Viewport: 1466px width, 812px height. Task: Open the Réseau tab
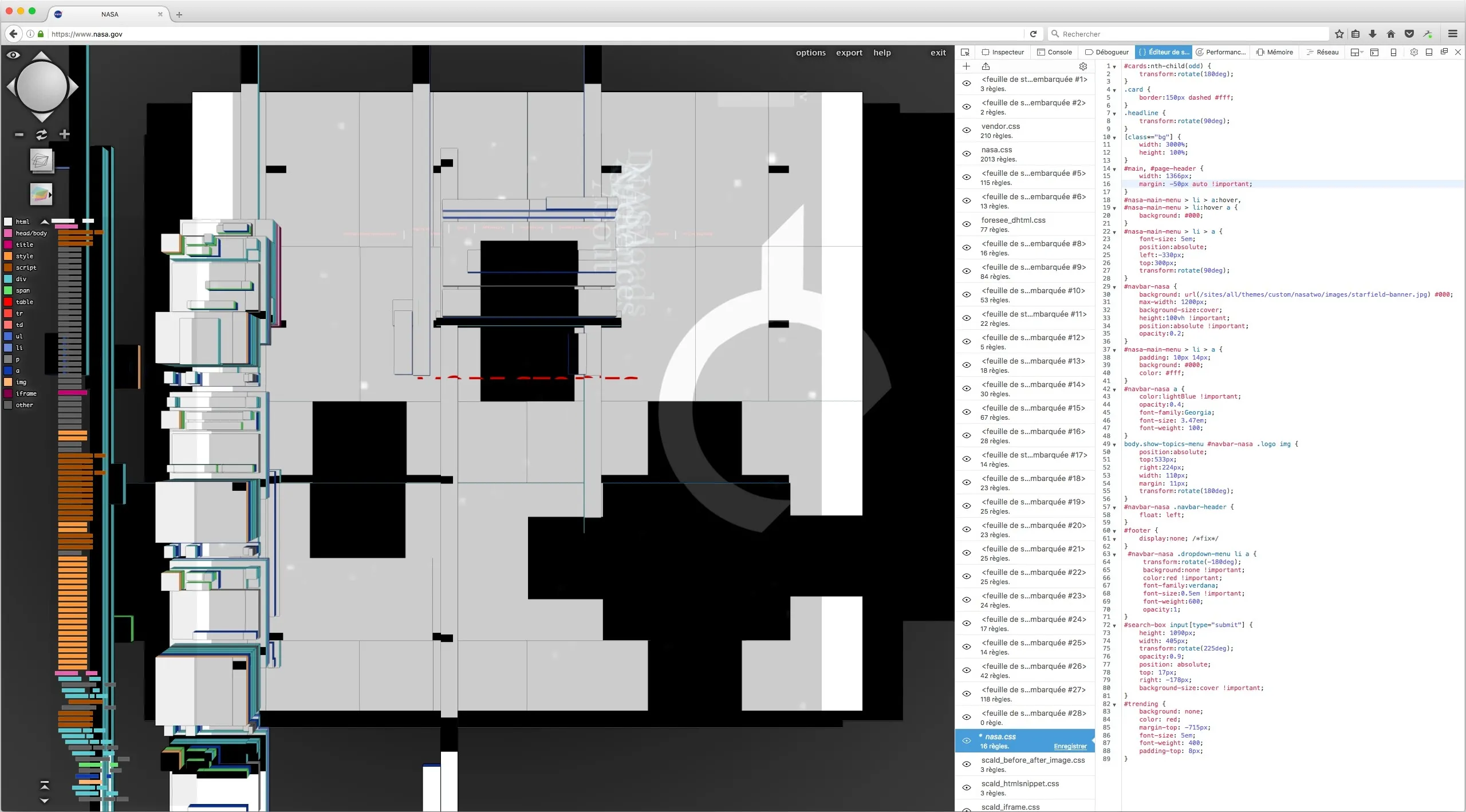pyautogui.click(x=1322, y=52)
